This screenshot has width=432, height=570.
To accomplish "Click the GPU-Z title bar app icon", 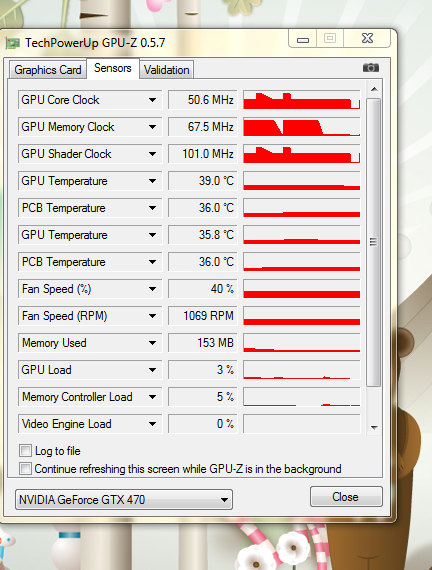I will tap(12, 44).
